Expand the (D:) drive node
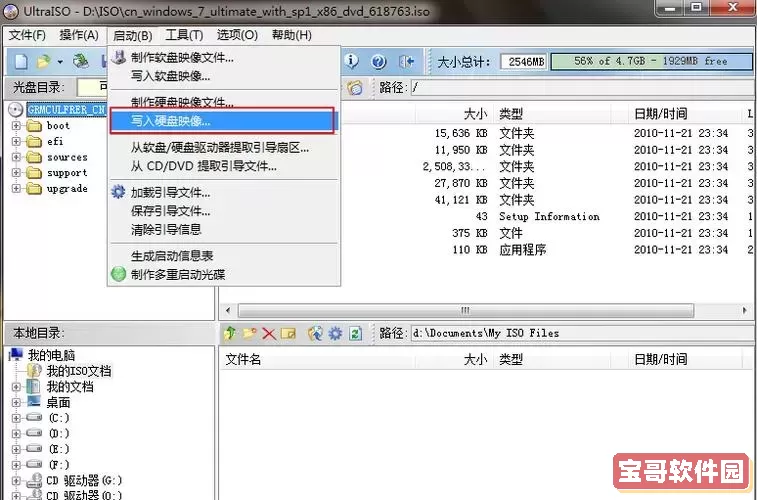The height and width of the screenshot is (500, 757). coord(16,433)
